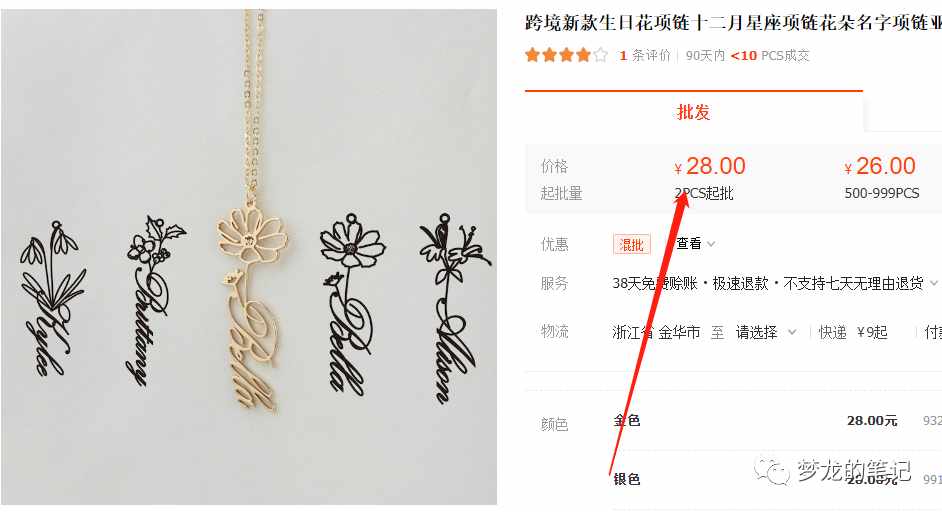Screen dimensions: 942x512
Task: Click the black Kylee name pendant
Action: coord(51,298)
